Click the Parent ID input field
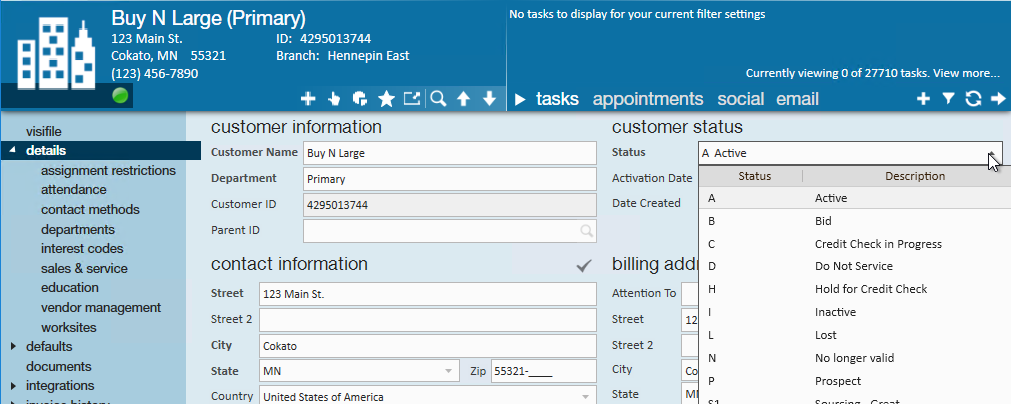This screenshot has width=1011, height=404. click(449, 231)
